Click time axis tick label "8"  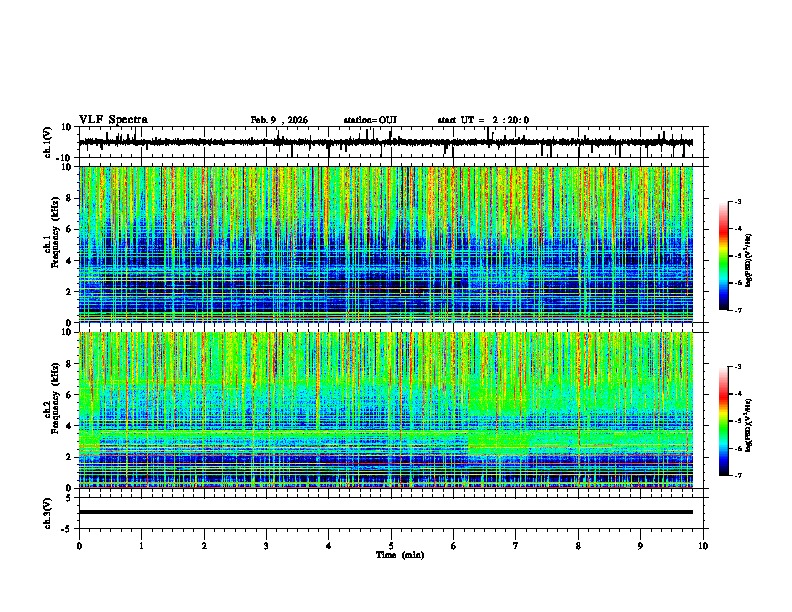(x=578, y=546)
